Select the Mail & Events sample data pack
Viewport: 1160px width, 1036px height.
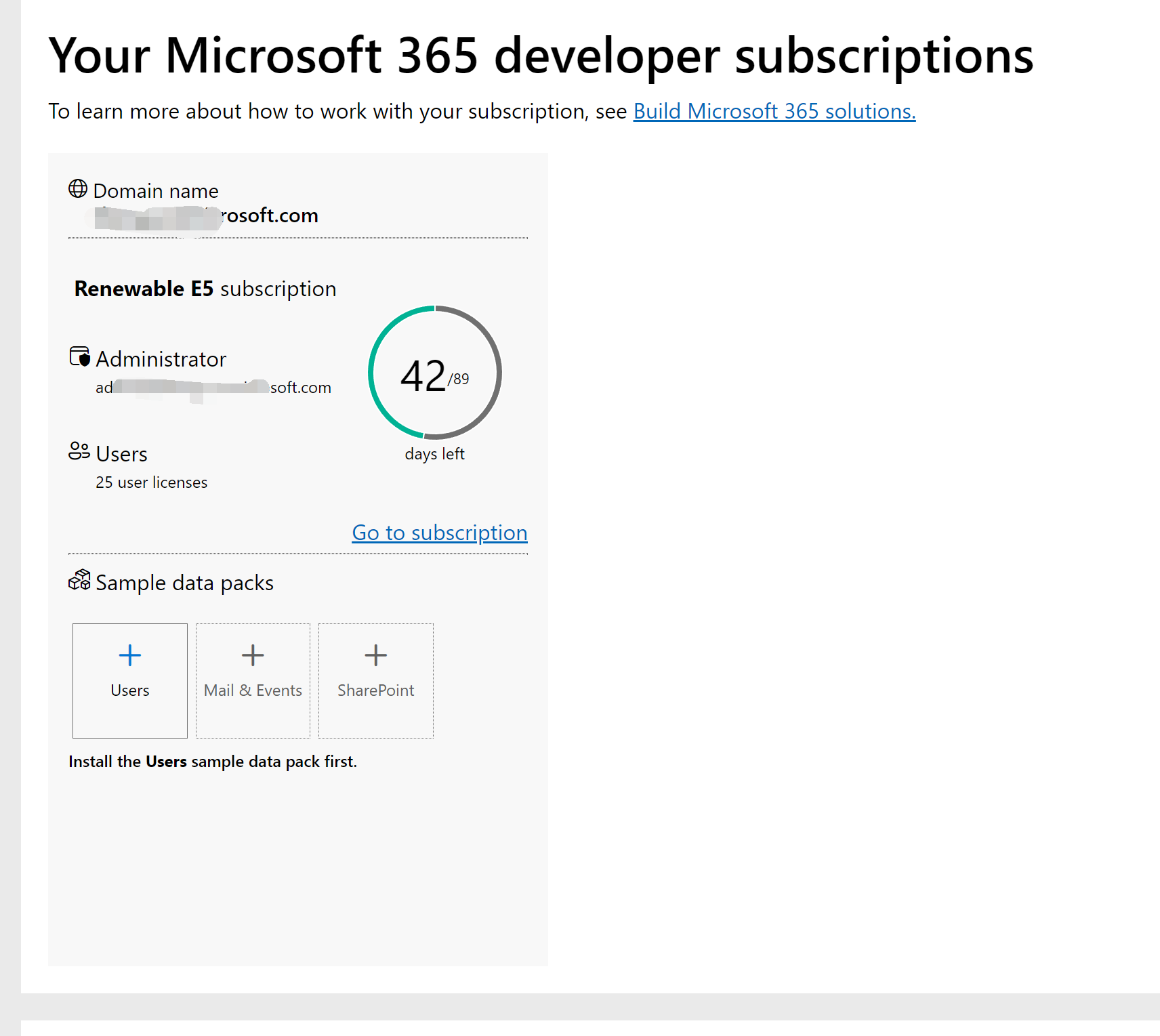pyautogui.click(x=253, y=680)
